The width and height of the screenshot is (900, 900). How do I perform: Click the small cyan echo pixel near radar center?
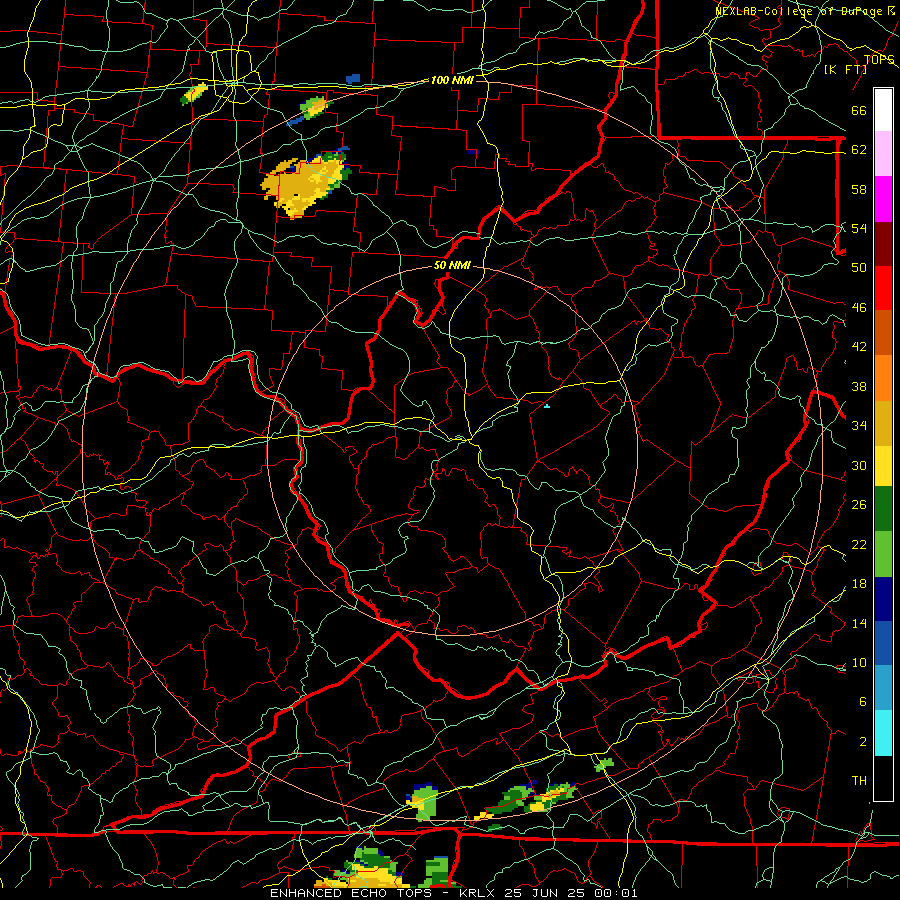(547, 406)
